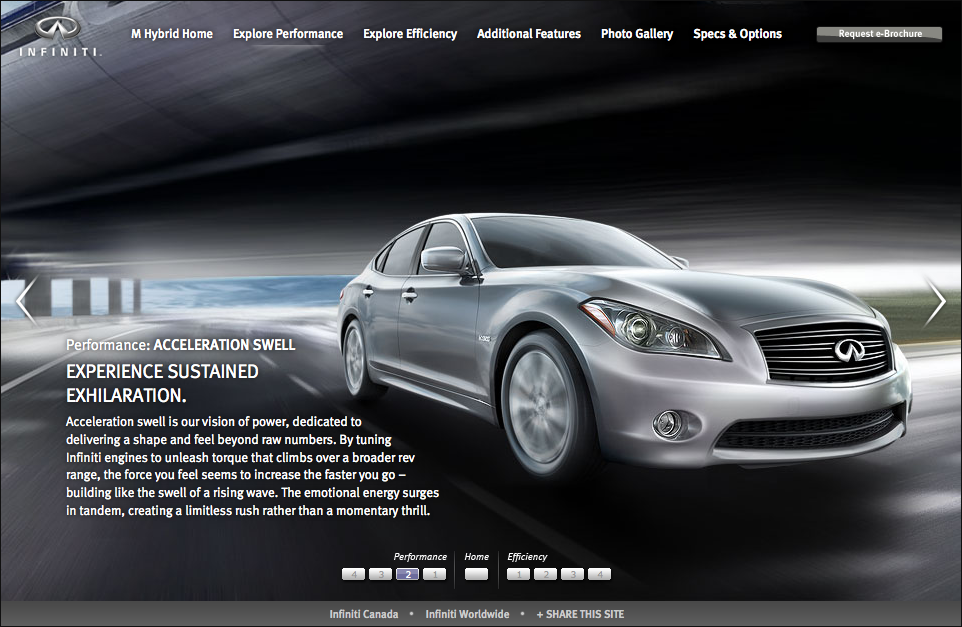Open Additional Features menu item

pyautogui.click(x=529, y=34)
